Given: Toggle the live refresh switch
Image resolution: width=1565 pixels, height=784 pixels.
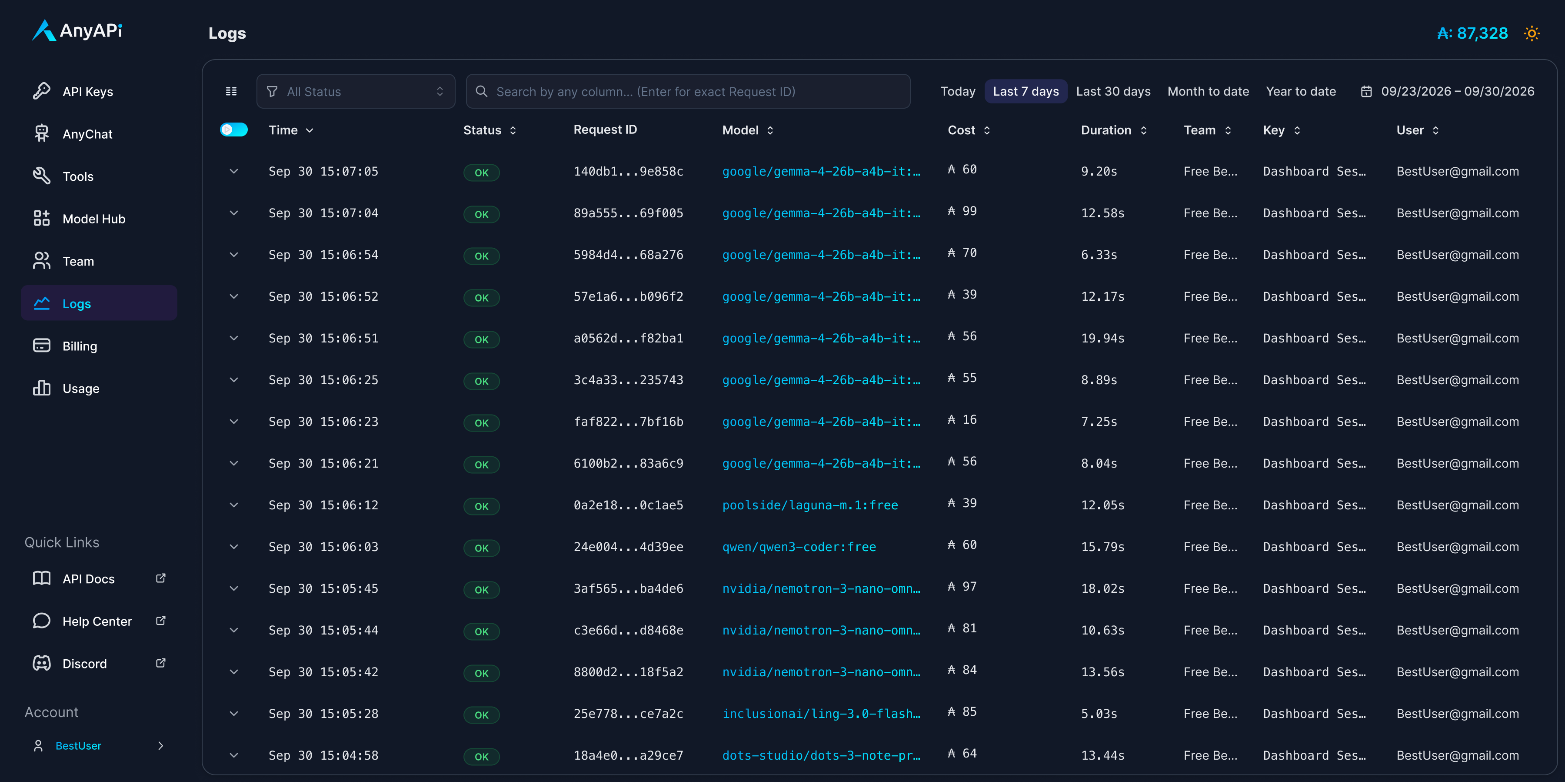Looking at the screenshot, I should (234, 130).
